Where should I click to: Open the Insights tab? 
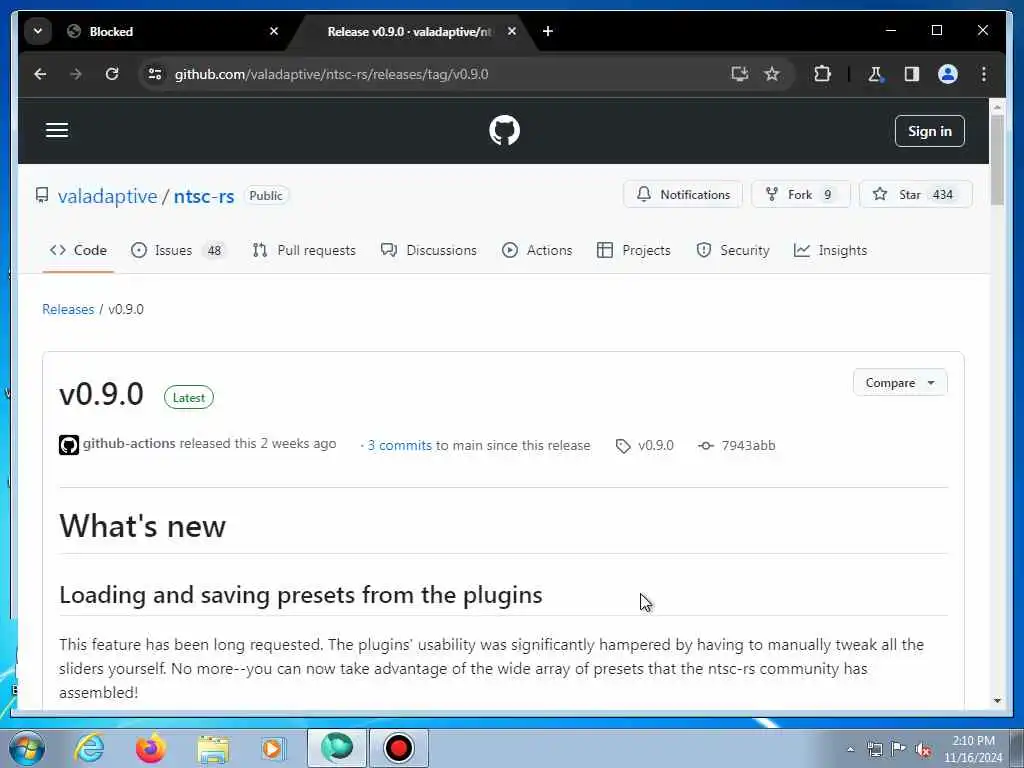pyautogui.click(x=830, y=250)
